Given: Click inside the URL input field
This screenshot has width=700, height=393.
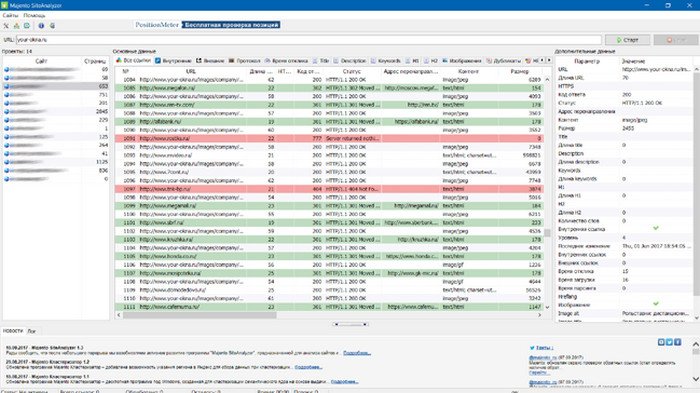Looking at the screenshot, I should 308,40.
